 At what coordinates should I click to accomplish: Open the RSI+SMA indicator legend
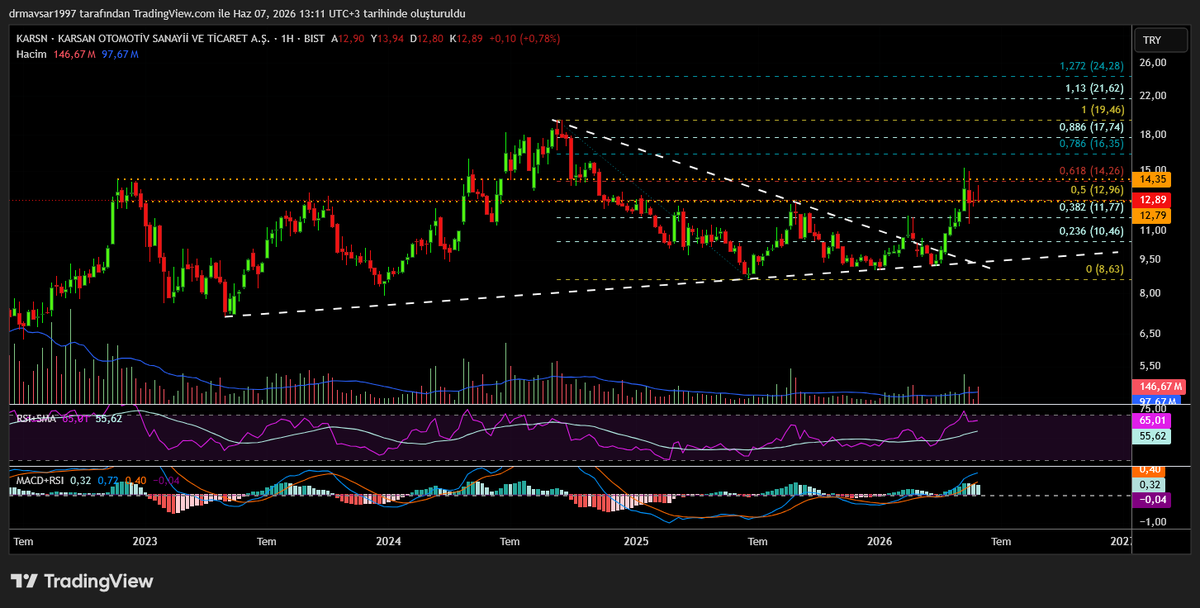[35, 418]
